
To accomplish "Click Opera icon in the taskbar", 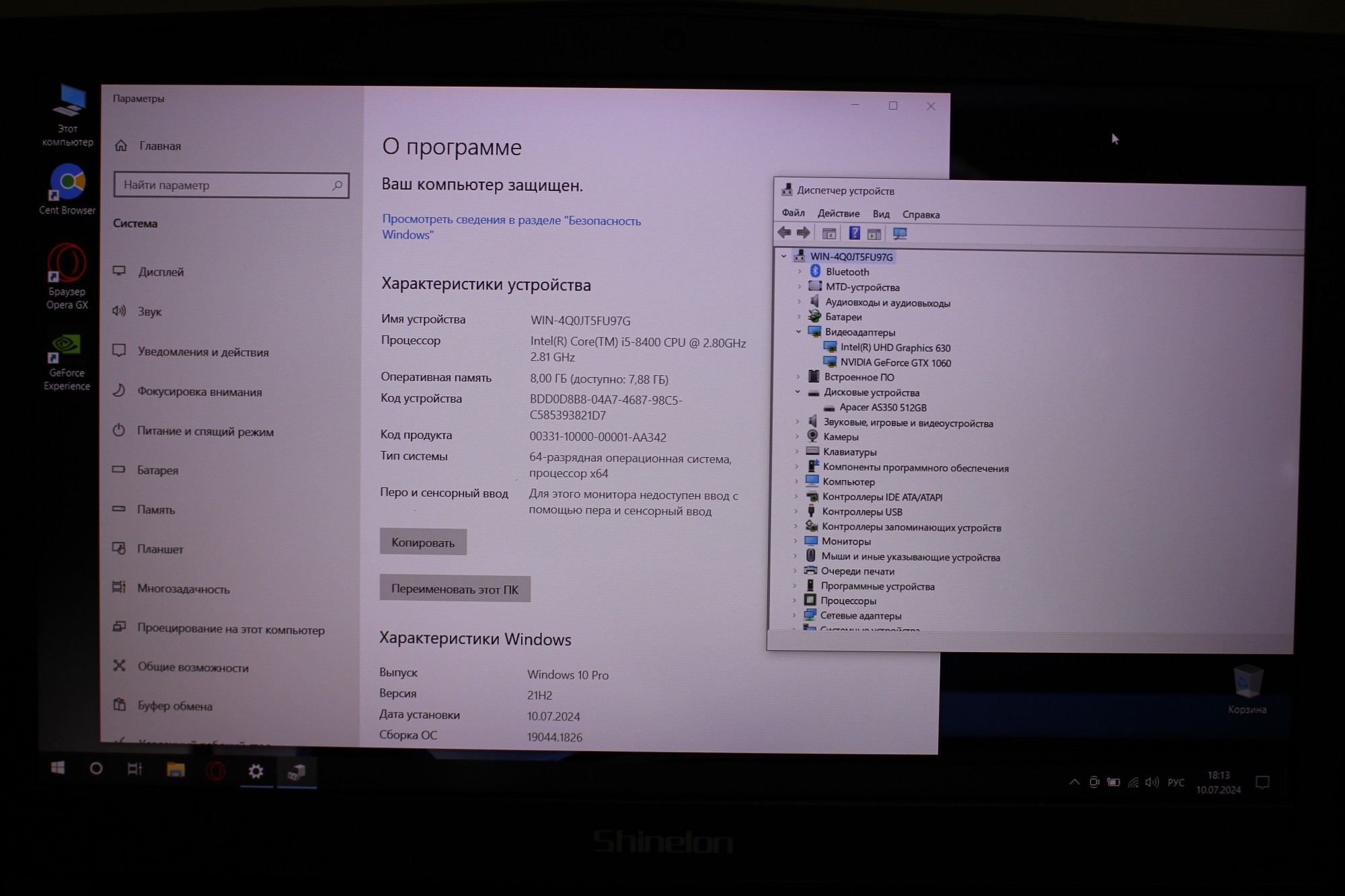I will click(216, 770).
